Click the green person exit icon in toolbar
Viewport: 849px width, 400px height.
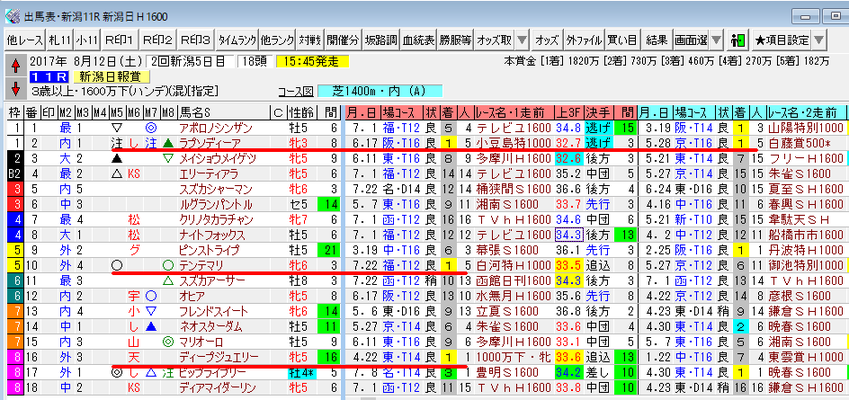pos(737,41)
